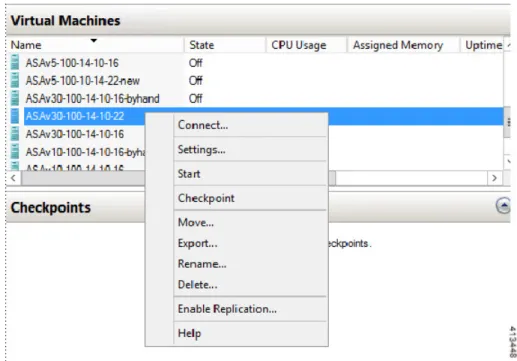Click the VM icon beside ASAv30-100-14-10-22
The image size is (517, 361).
tap(15, 116)
